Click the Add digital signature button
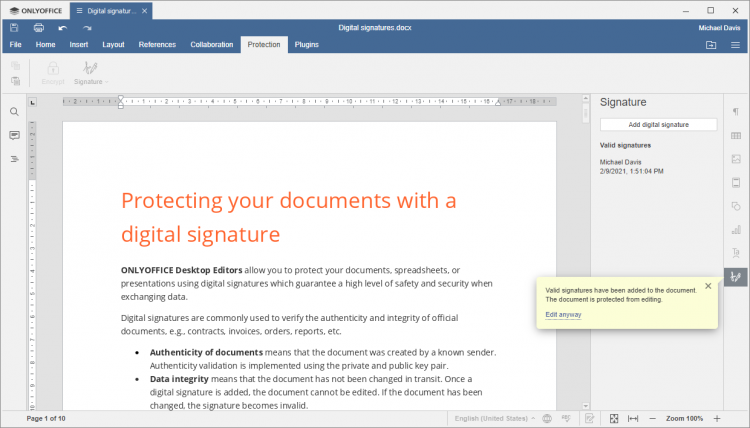The height and width of the screenshot is (428, 750). pyautogui.click(x=659, y=124)
